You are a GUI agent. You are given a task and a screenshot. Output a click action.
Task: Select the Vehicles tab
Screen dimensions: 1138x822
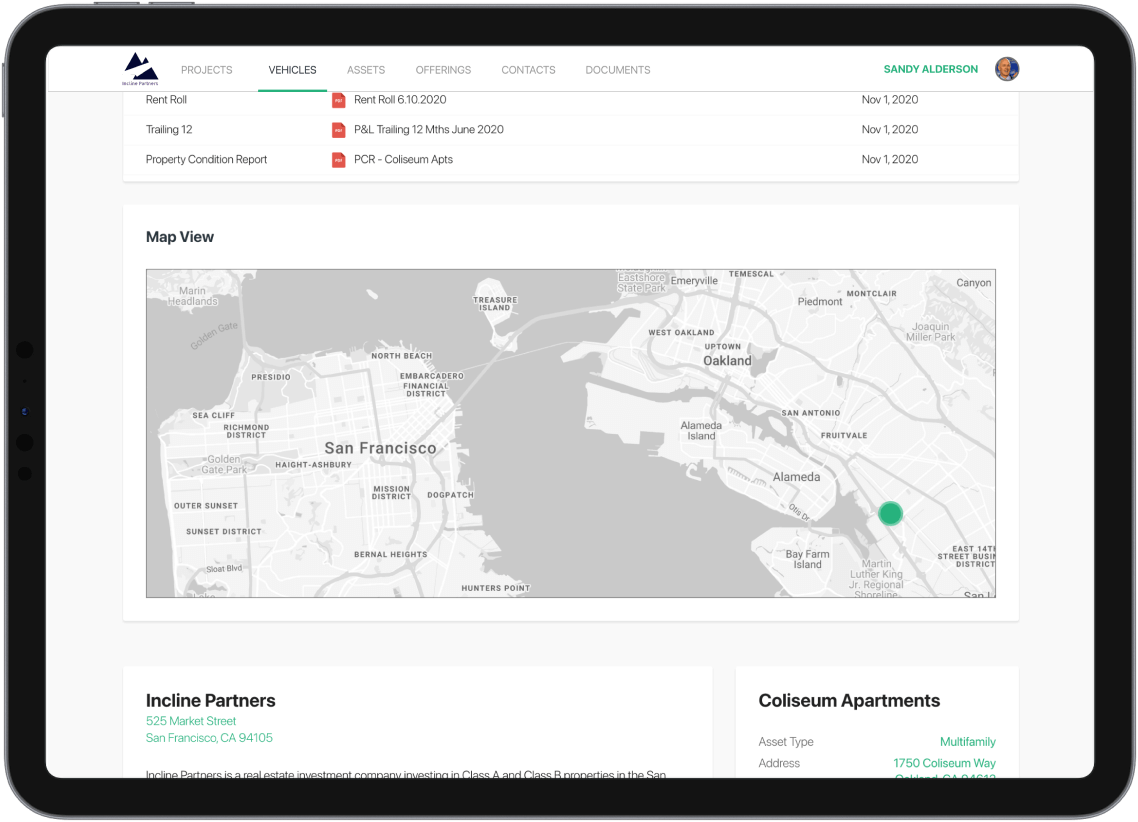pos(292,70)
